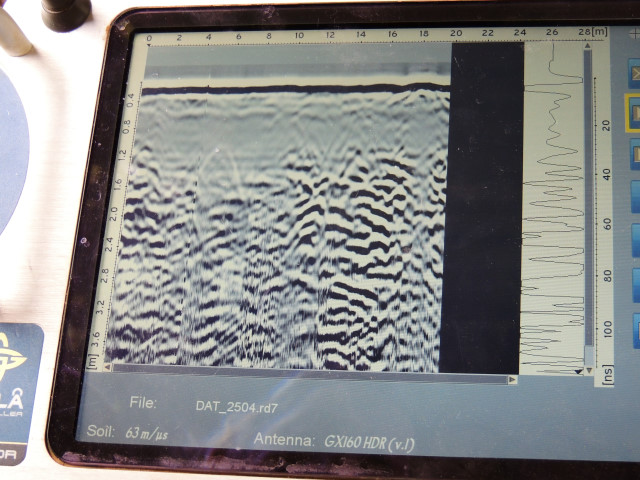This screenshot has height=480, width=640.
Task: Click the right arrow of the radargram scrollbar
Action: pyautogui.click(x=513, y=380)
